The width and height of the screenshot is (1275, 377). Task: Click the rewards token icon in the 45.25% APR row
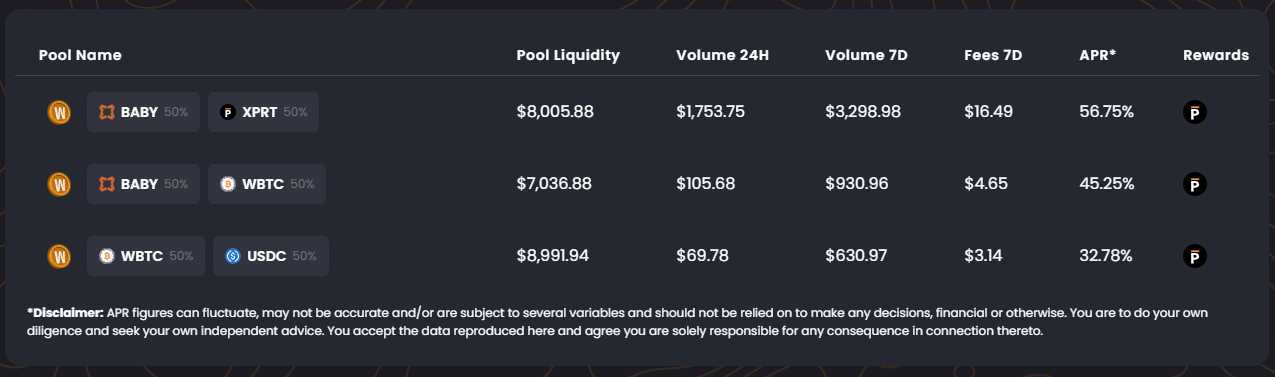(1194, 184)
